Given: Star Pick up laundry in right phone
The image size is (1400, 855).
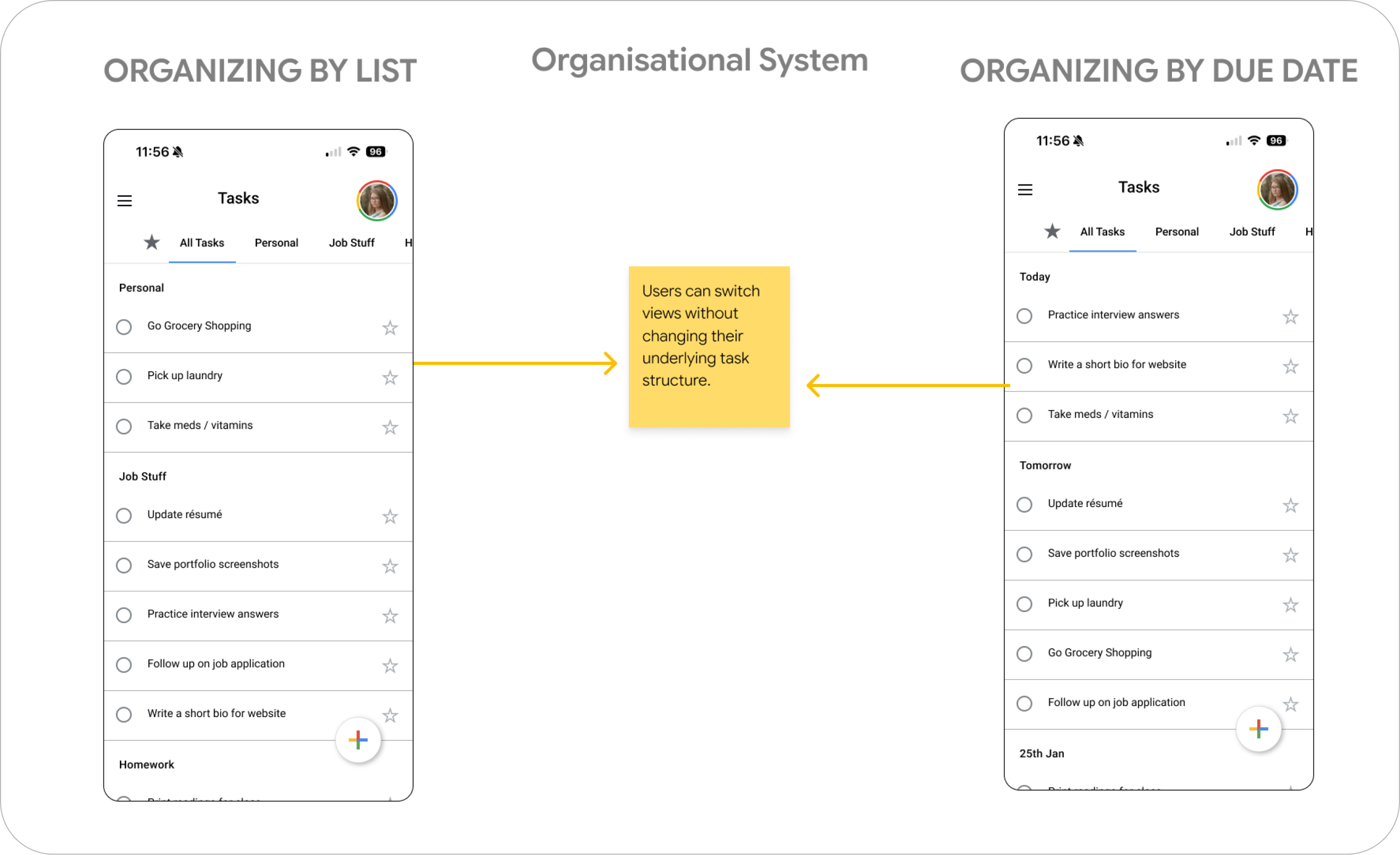Looking at the screenshot, I should tap(1290, 605).
